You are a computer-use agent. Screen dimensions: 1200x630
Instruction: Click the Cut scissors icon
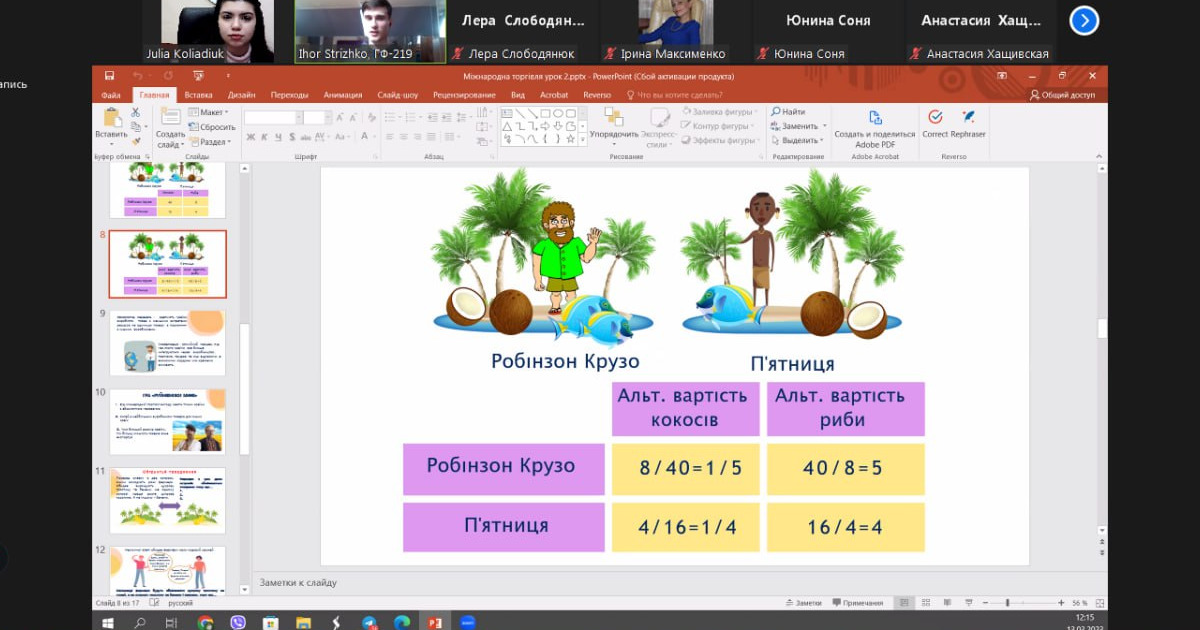136,113
